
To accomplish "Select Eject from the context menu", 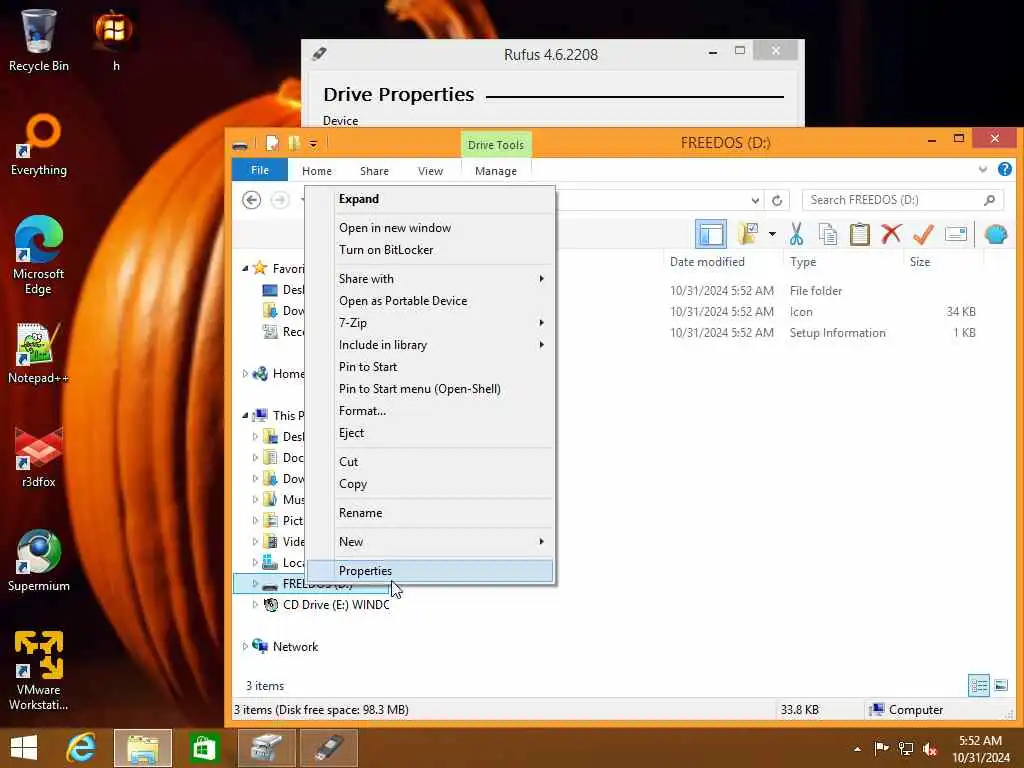I will pos(430,433).
